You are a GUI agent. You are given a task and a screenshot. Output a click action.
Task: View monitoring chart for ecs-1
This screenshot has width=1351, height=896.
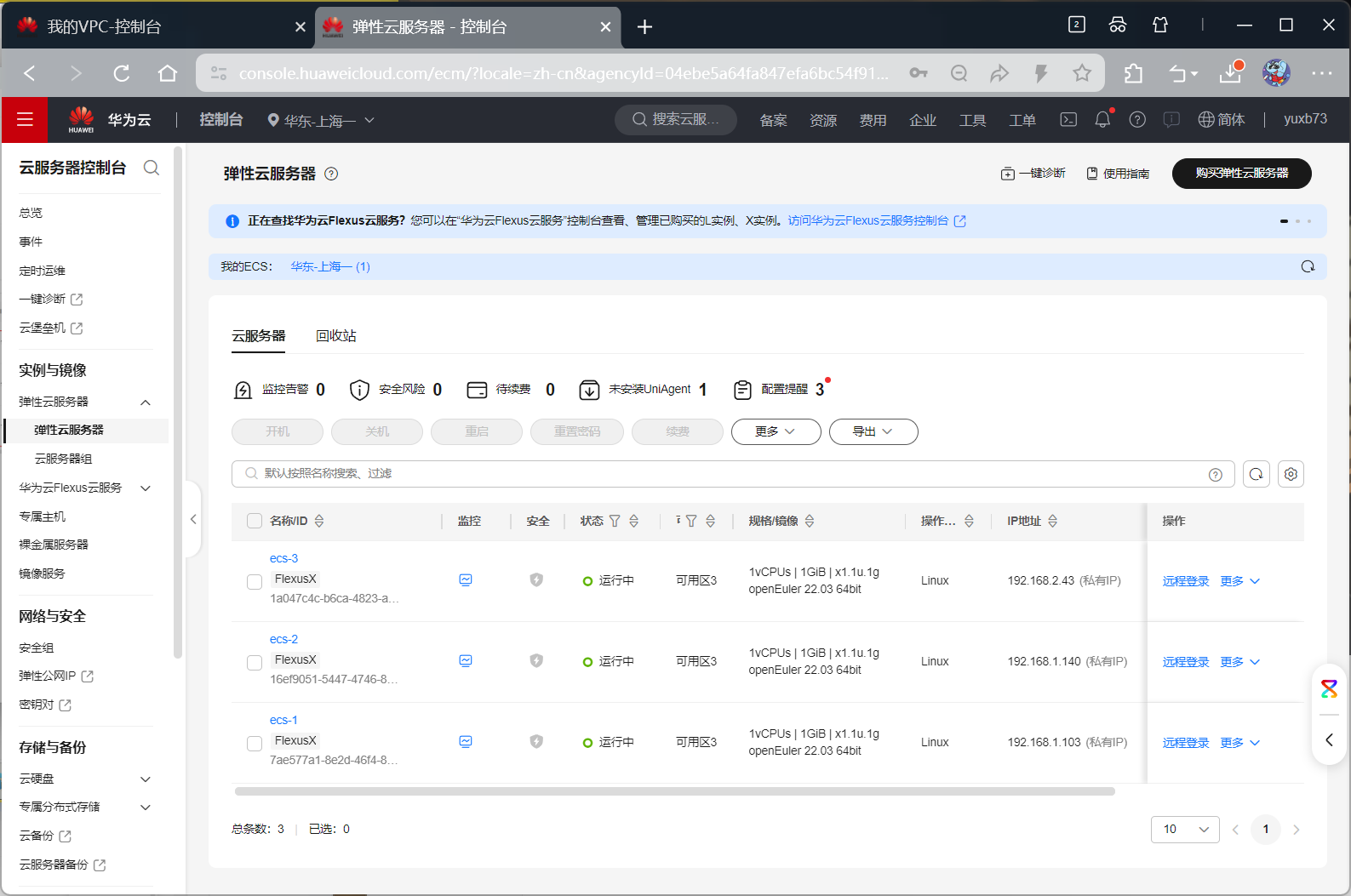point(466,742)
